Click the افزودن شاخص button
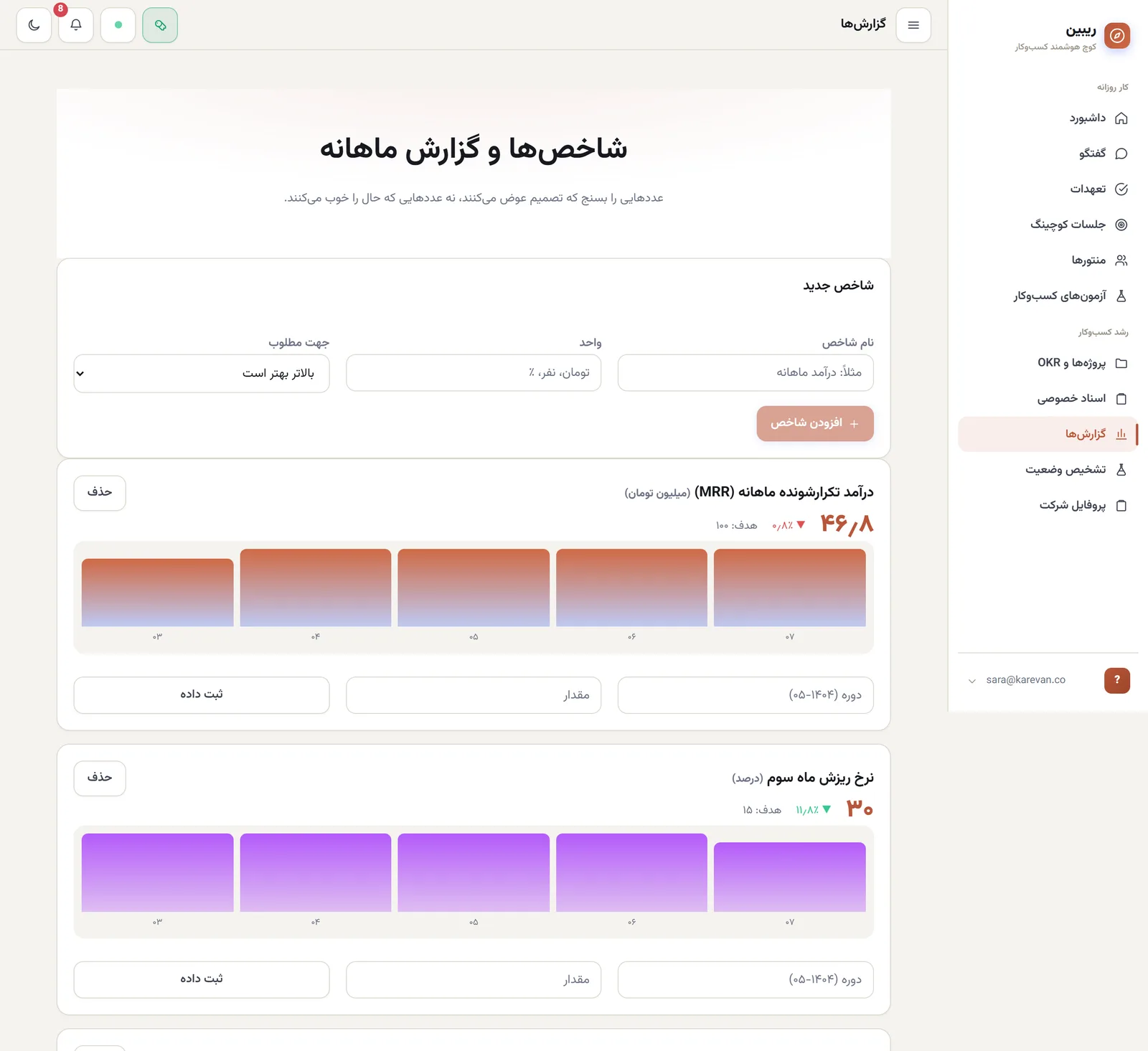The width and height of the screenshot is (1148, 1051). pyautogui.click(x=815, y=423)
